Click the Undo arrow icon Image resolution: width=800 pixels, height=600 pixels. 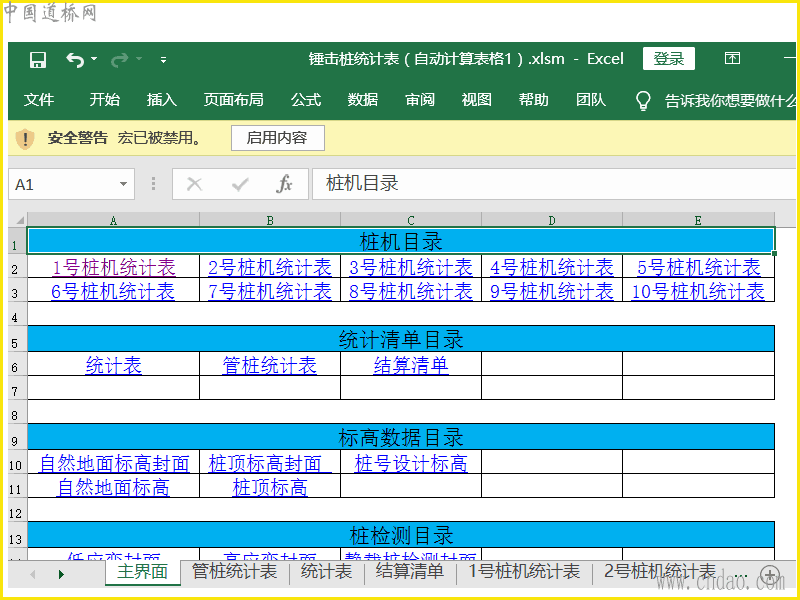click(x=74, y=60)
